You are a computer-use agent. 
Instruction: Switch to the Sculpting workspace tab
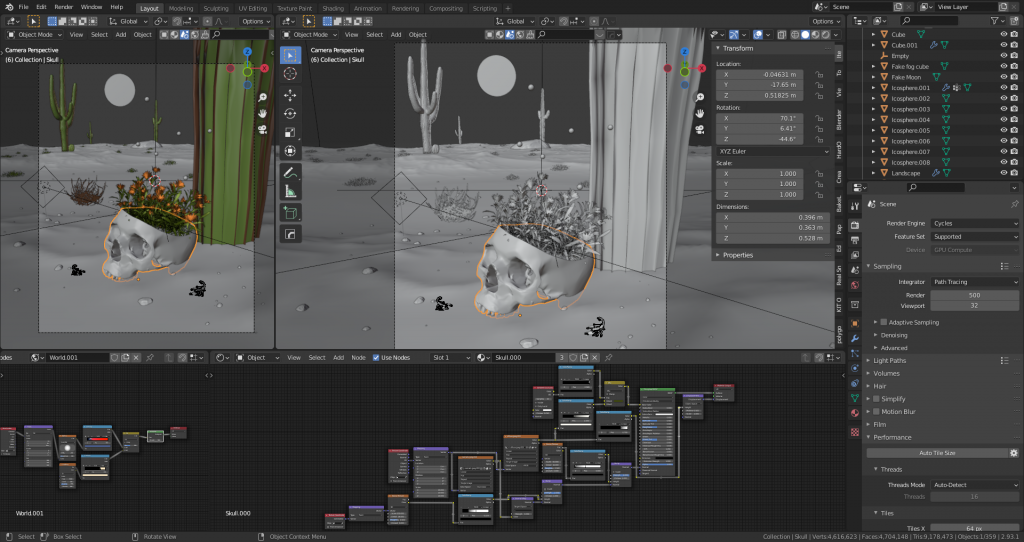pos(215,8)
